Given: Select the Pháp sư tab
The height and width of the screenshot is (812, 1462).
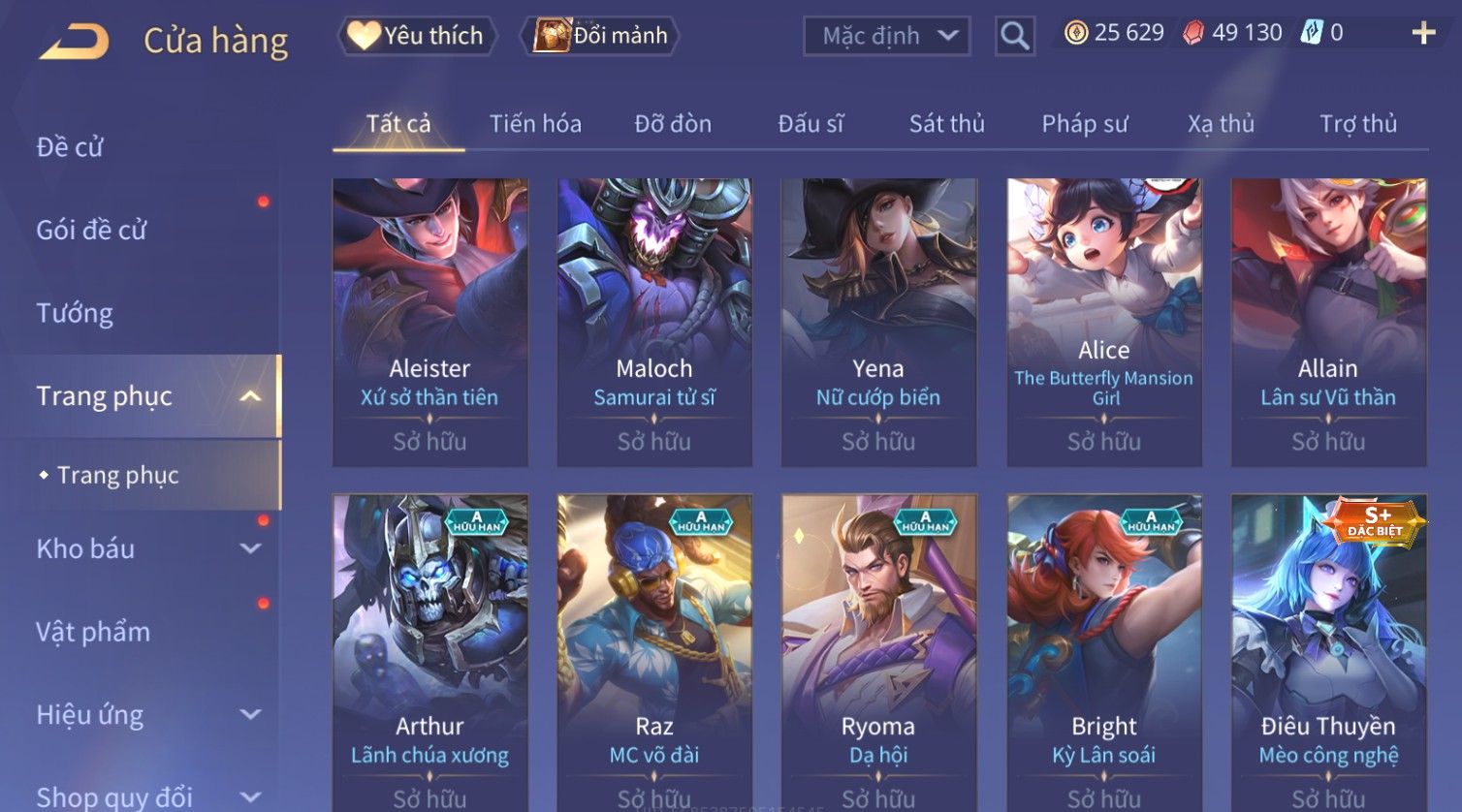Looking at the screenshot, I should [x=1085, y=124].
